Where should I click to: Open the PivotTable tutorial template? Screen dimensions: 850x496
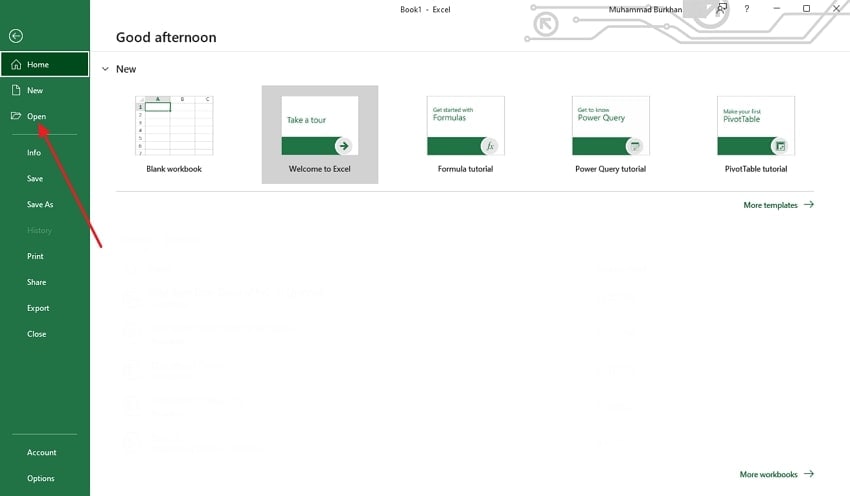[x=756, y=126]
